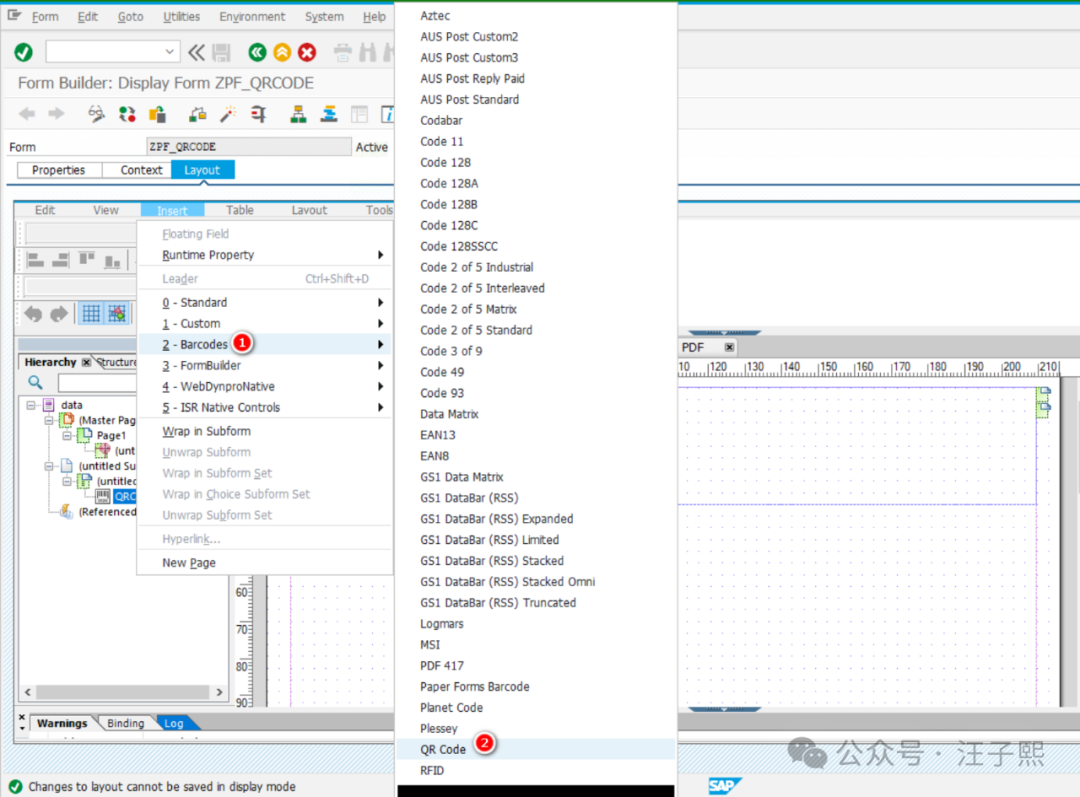1080x797 pixels.
Task: Select RFID from the barcode list
Action: coord(536,770)
